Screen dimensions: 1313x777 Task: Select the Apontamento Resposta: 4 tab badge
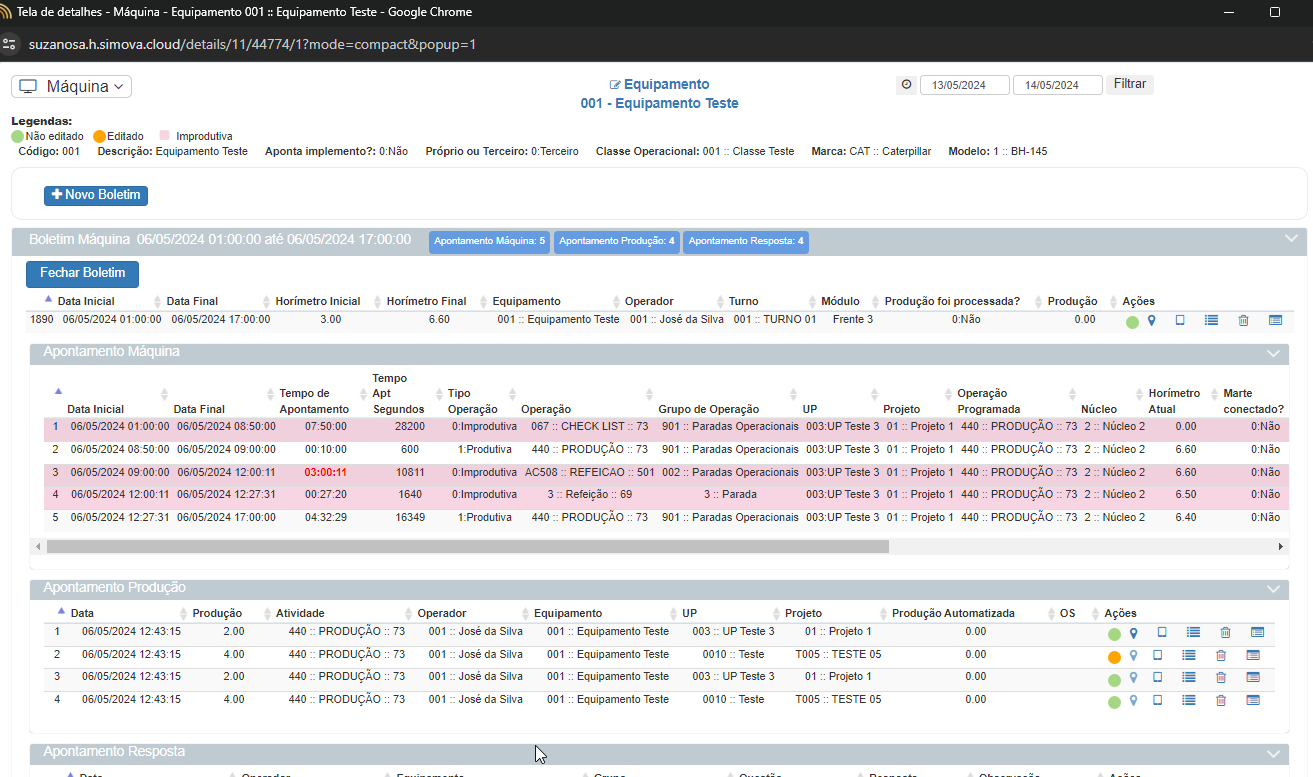coord(746,241)
